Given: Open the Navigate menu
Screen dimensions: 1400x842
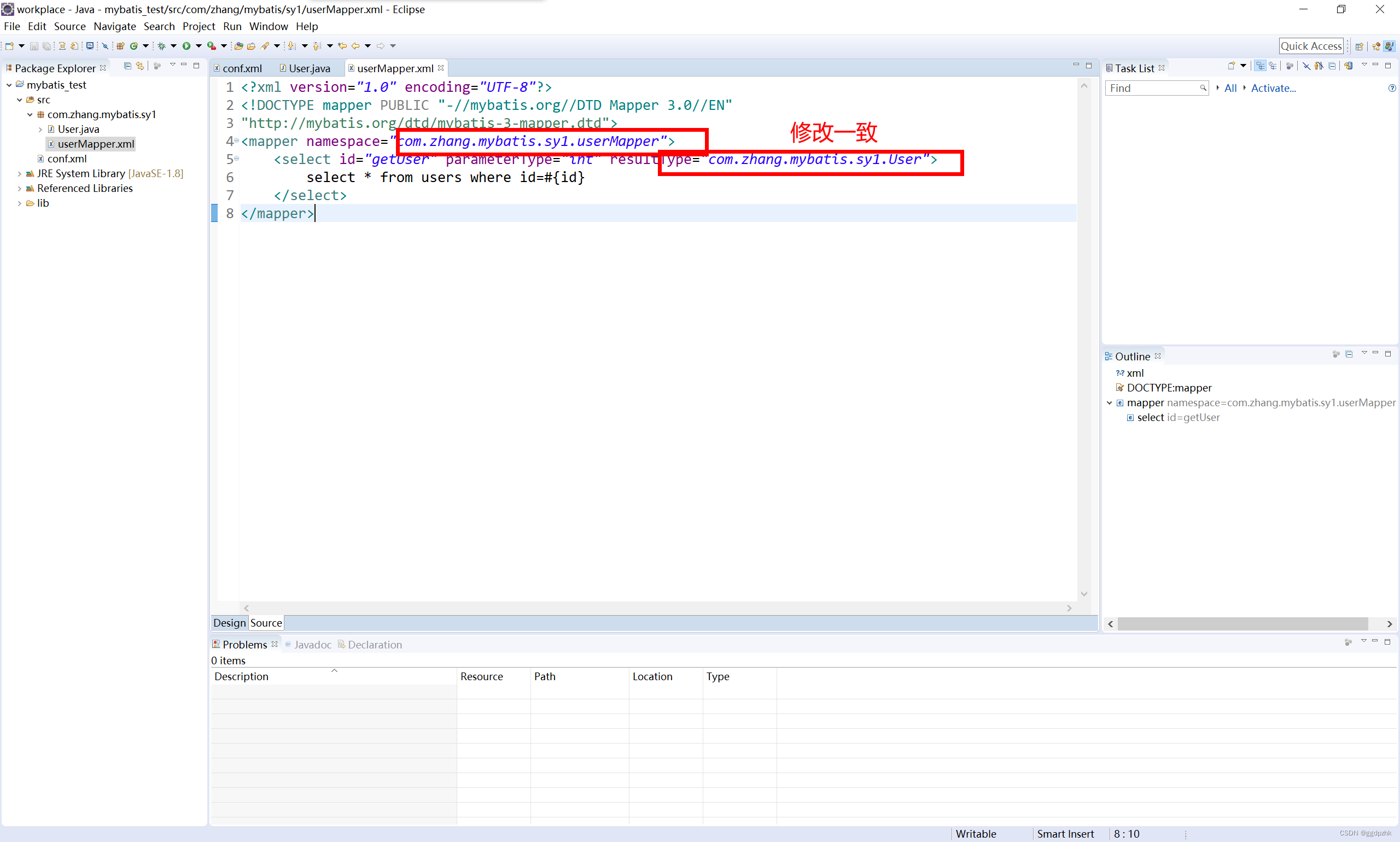Looking at the screenshot, I should click(x=115, y=26).
